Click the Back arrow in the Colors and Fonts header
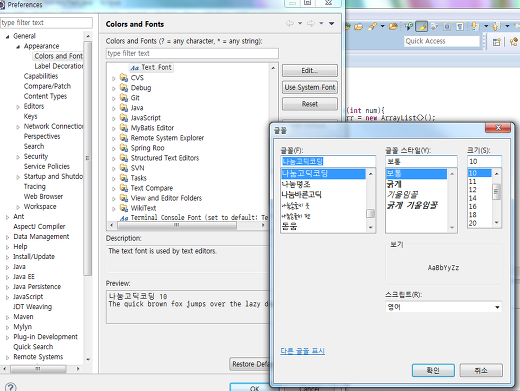This screenshot has width=520, height=391. [x=290, y=23]
